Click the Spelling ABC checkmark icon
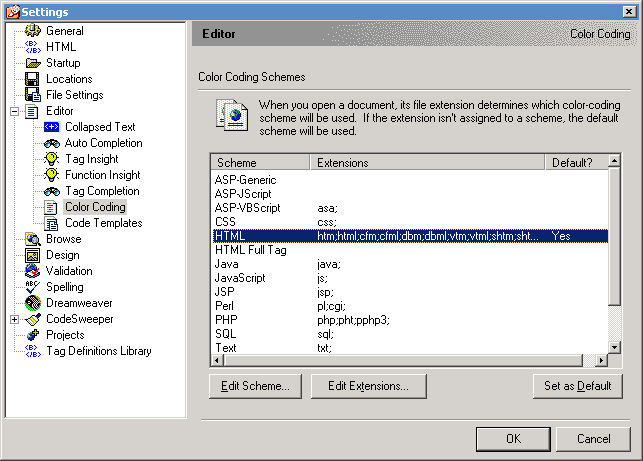 [32, 287]
